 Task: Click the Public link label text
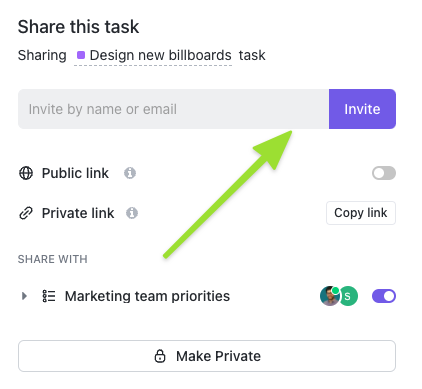point(75,173)
